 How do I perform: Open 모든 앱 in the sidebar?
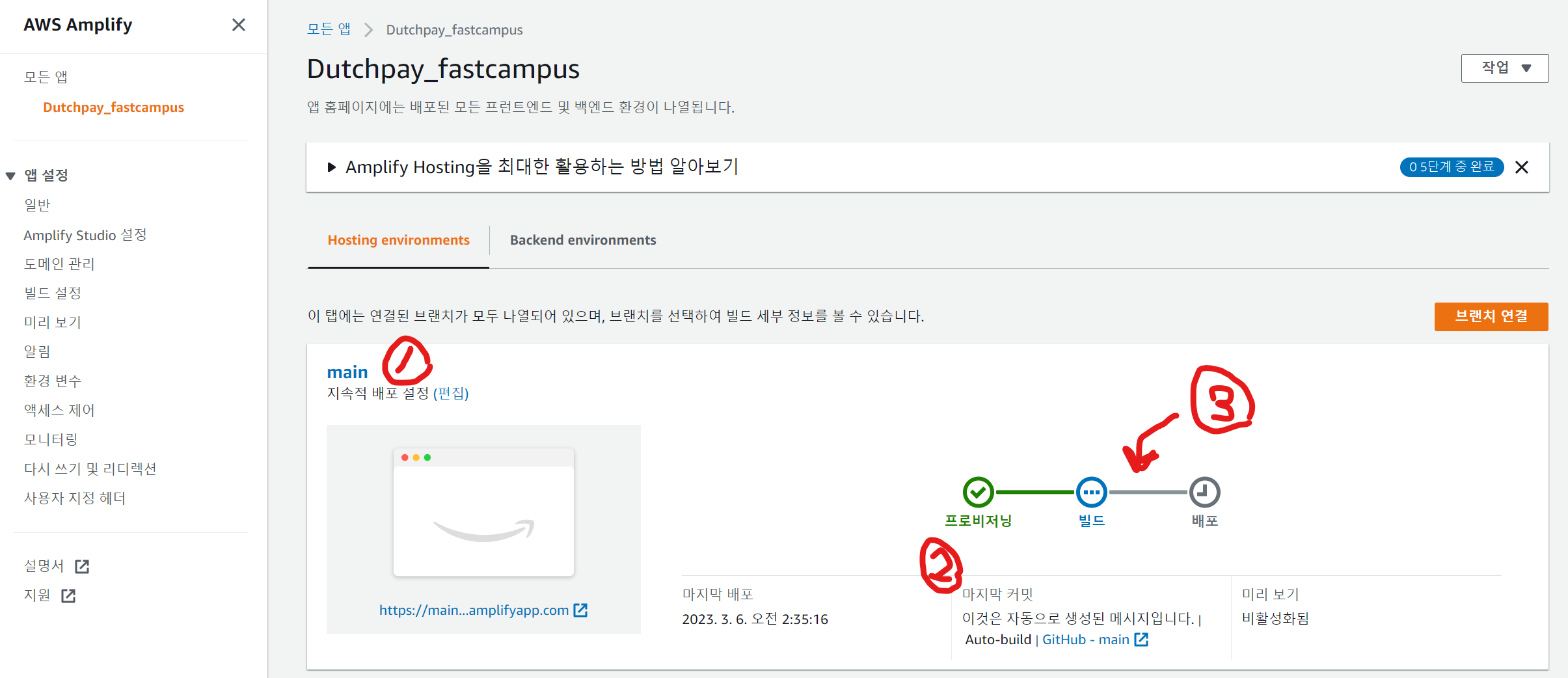[46, 77]
